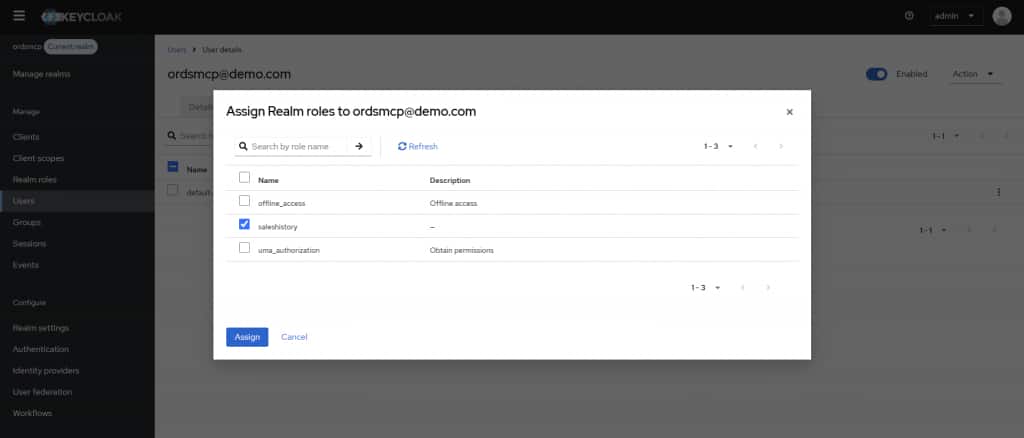
Task: Select all roles via header checkbox
Action: click(244, 178)
